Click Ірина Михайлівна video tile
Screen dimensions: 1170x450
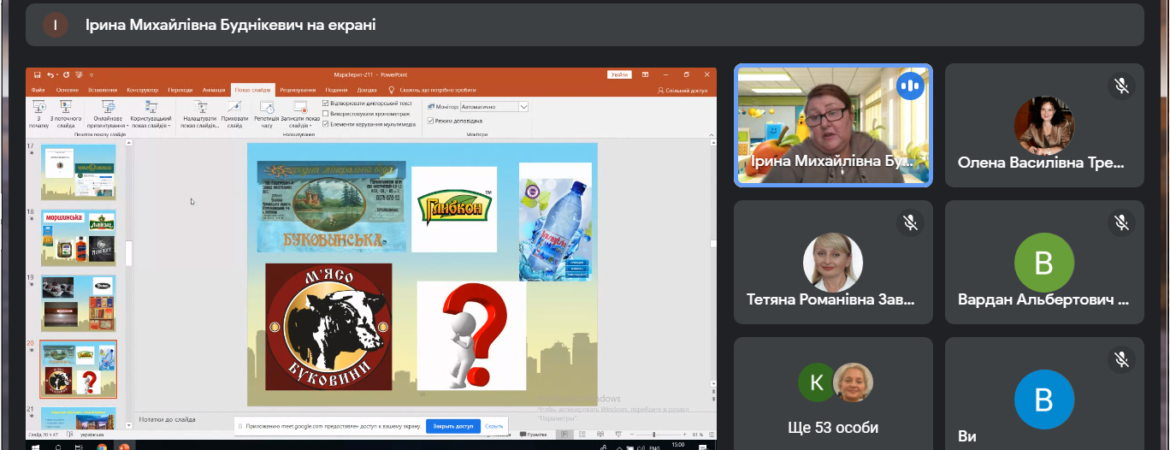pyautogui.click(x=833, y=125)
